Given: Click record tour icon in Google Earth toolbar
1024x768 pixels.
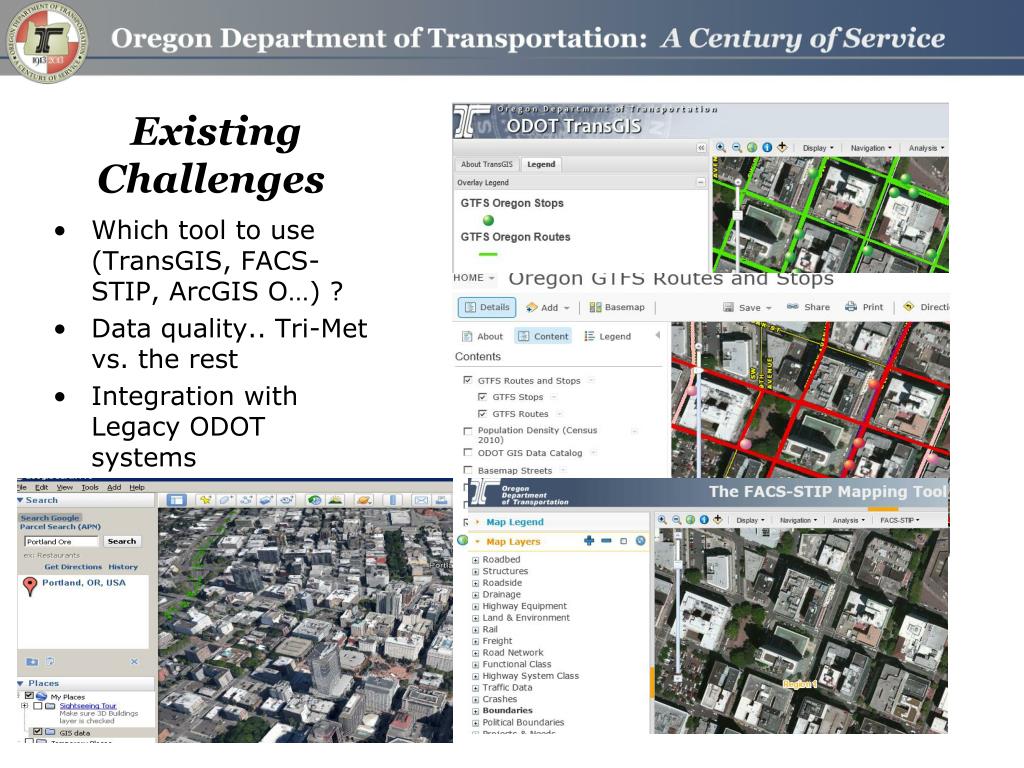Looking at the screenshot, I should pyautogui.click(x=287, y=500).
